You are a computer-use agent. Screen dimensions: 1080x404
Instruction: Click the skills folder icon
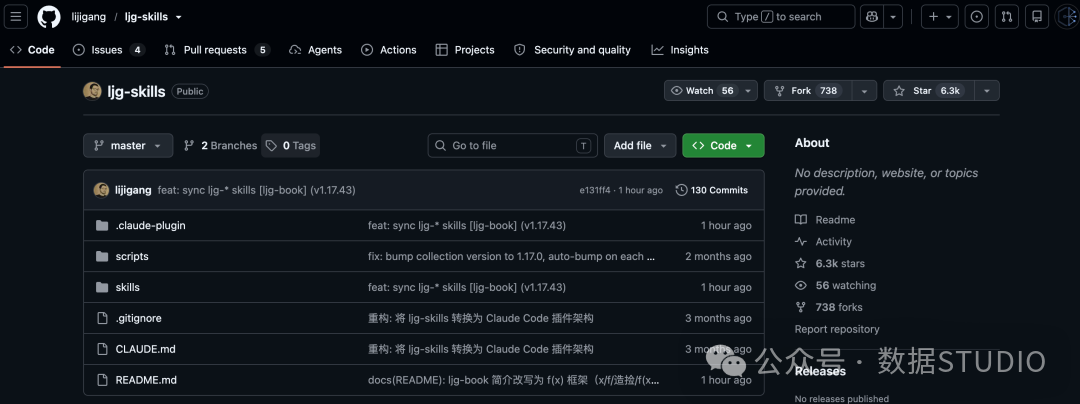102,287
